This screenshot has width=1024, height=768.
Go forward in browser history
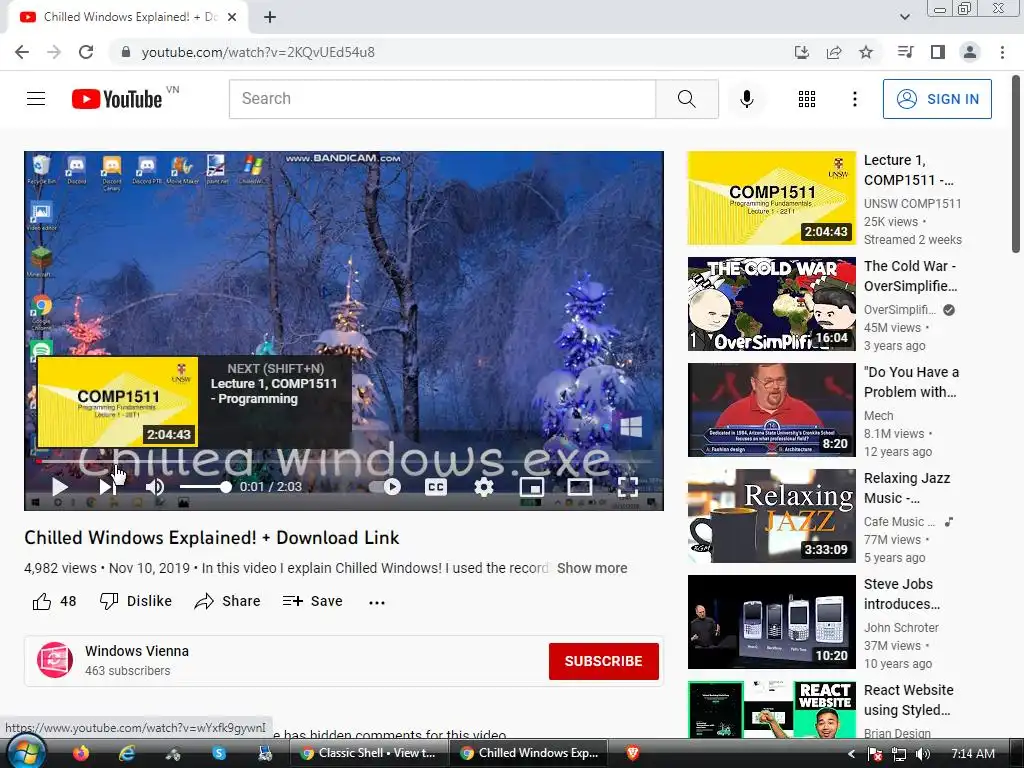[54, 52]
